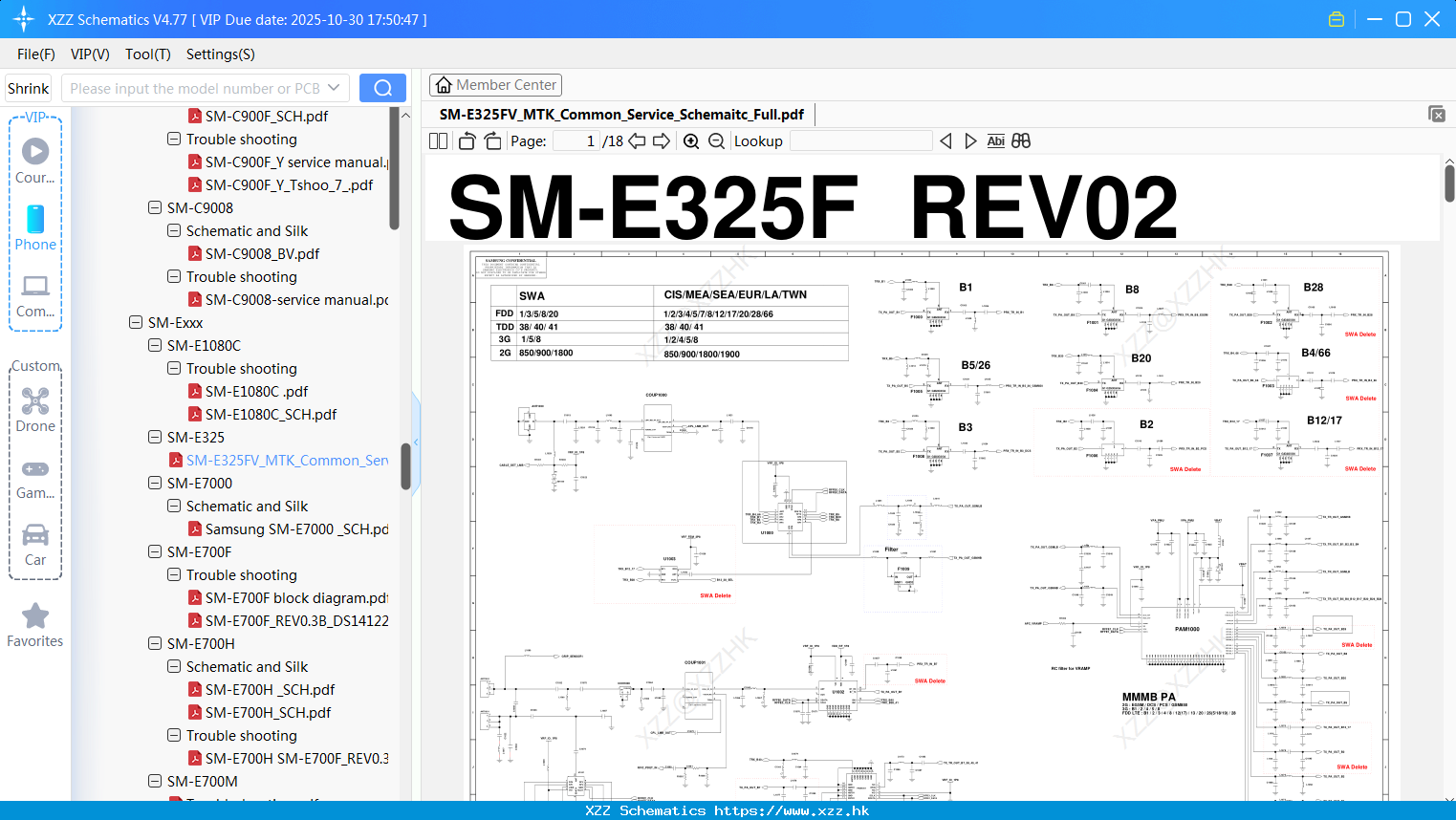Rotate page counterclockwise
This screenshot has height=820, width=1456.
tap(467, 140)
